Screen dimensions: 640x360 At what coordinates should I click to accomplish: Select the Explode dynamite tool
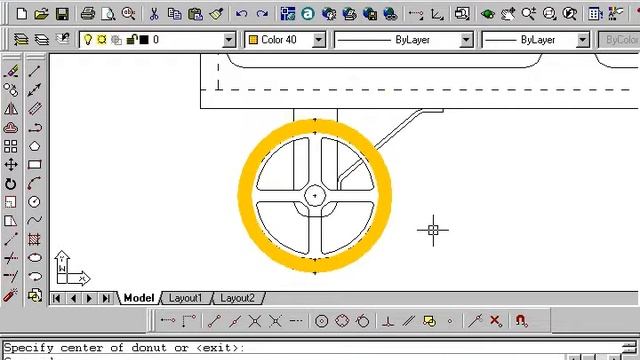coord(11,295)
